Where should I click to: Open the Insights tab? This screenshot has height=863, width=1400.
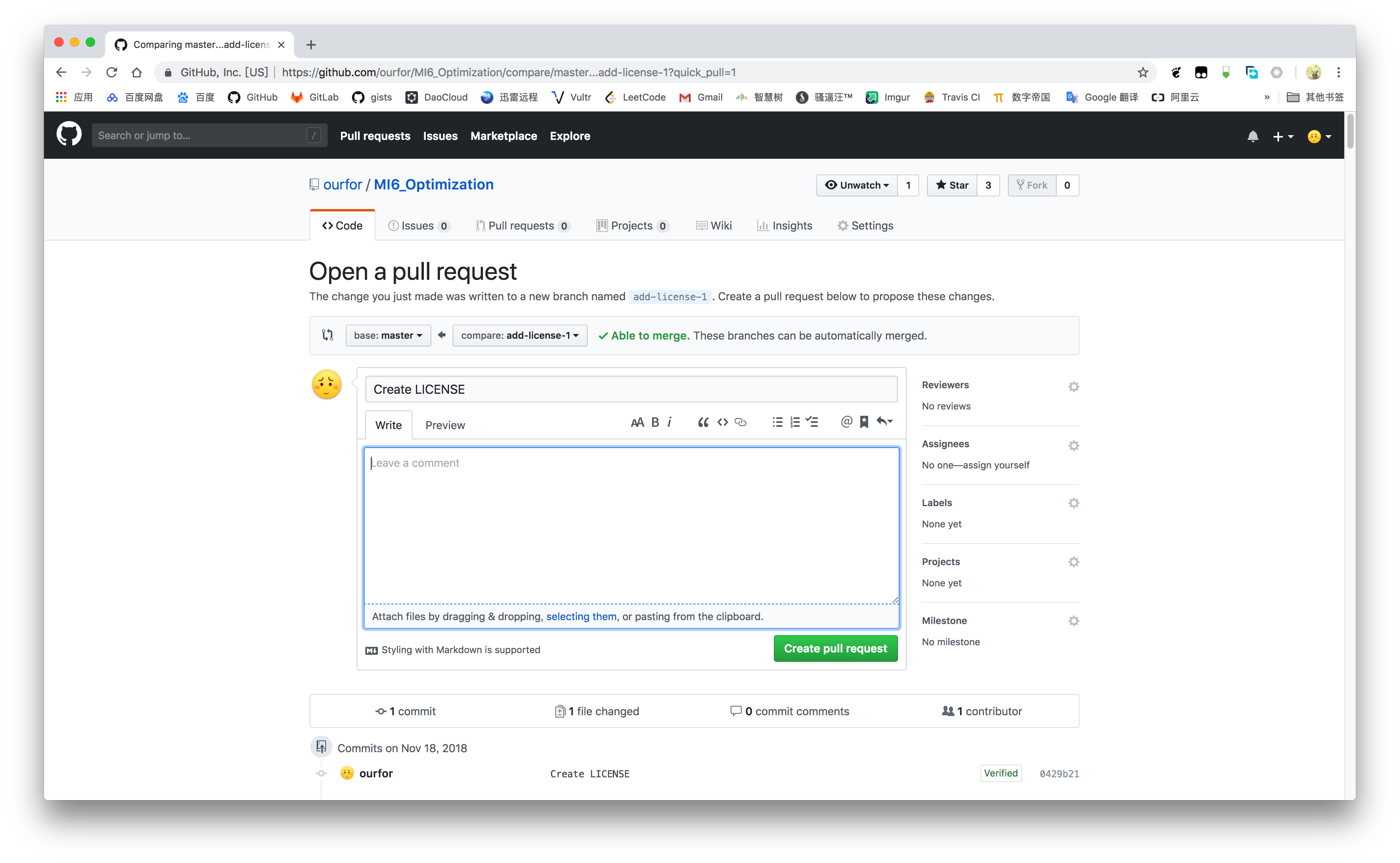[784, 226]
